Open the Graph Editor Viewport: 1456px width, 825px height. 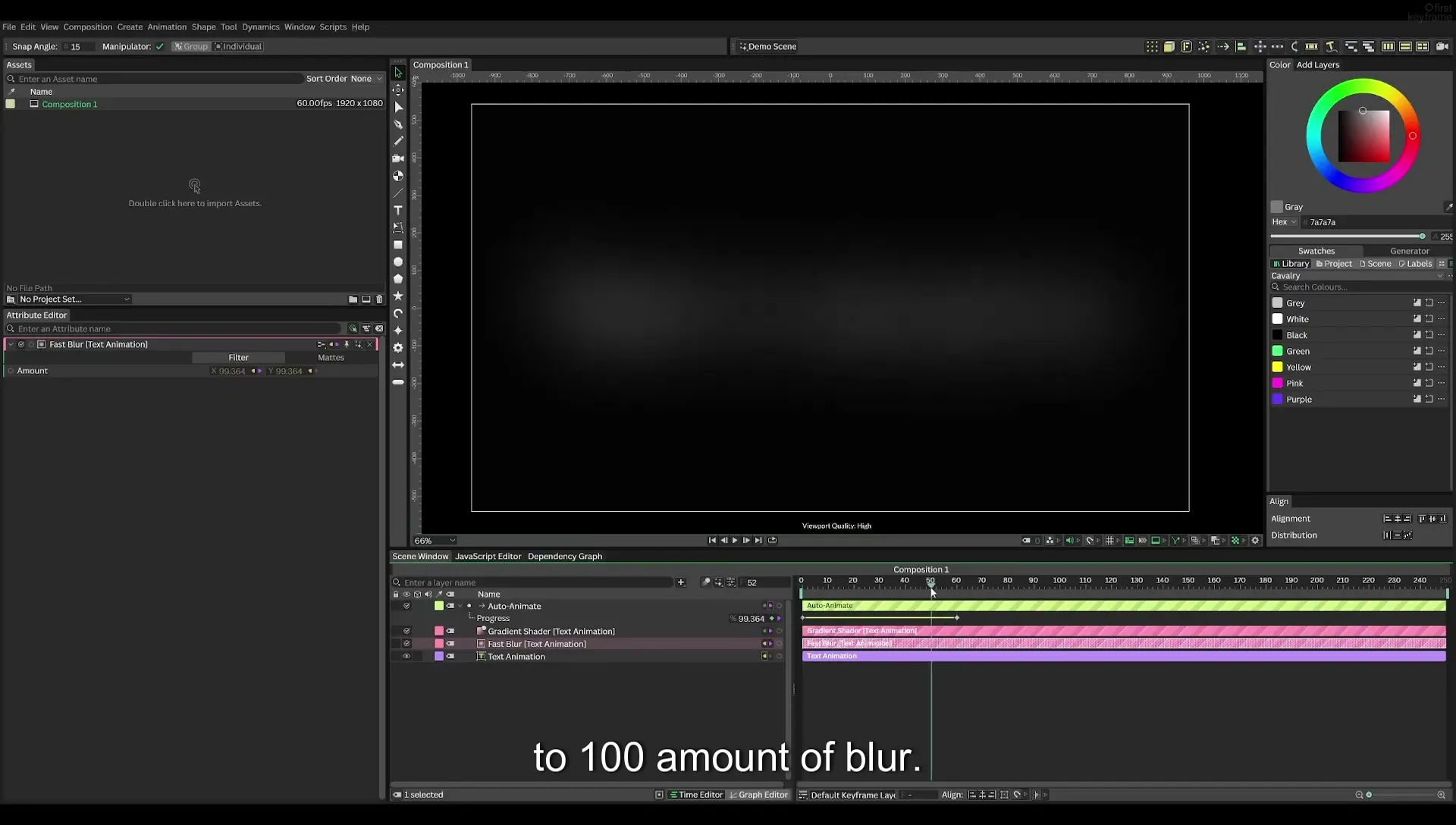[x=758, y=795]
